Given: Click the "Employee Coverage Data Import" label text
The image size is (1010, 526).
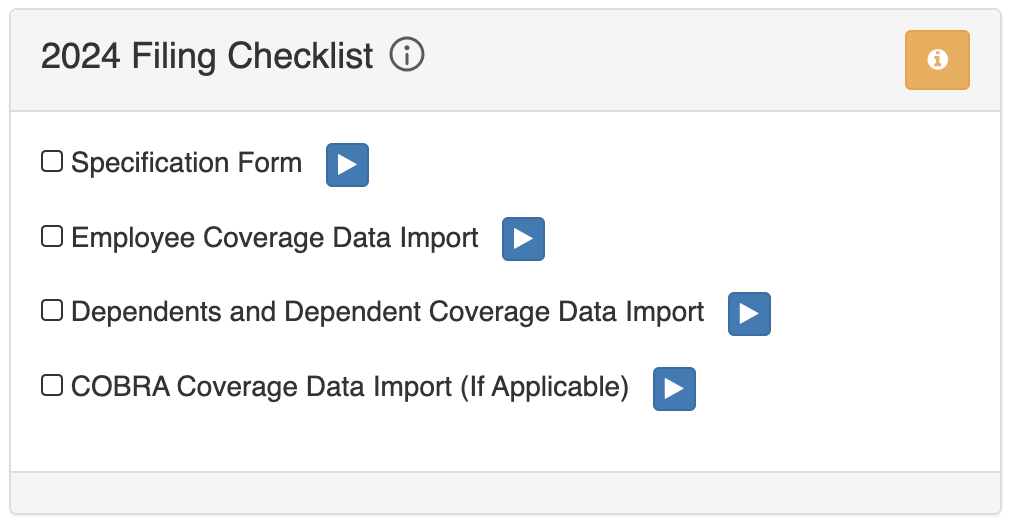Looking at the screenshot, I should click(275, 238).
